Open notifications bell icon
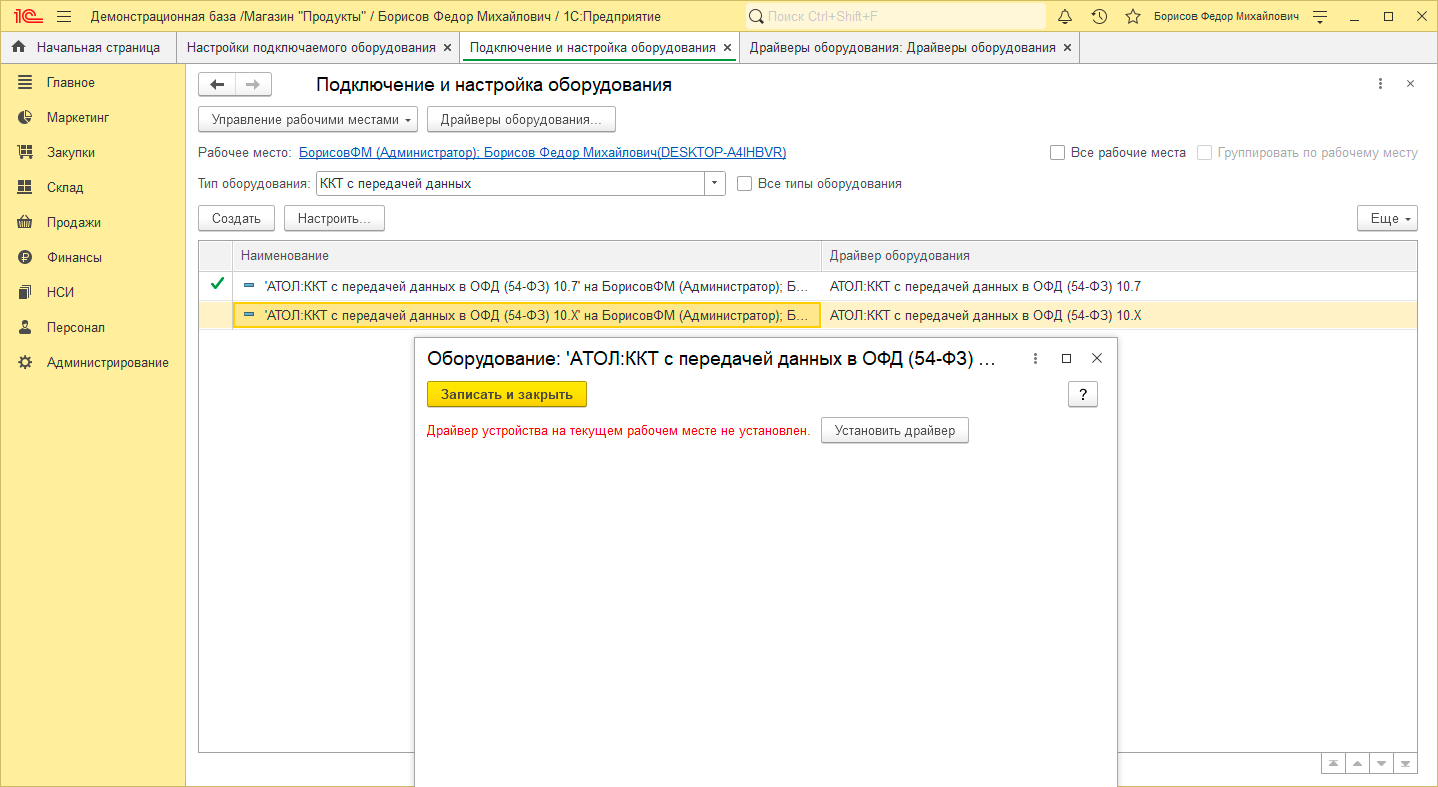The height and width of the screenshot is (787, 1438). (1065, 16)
